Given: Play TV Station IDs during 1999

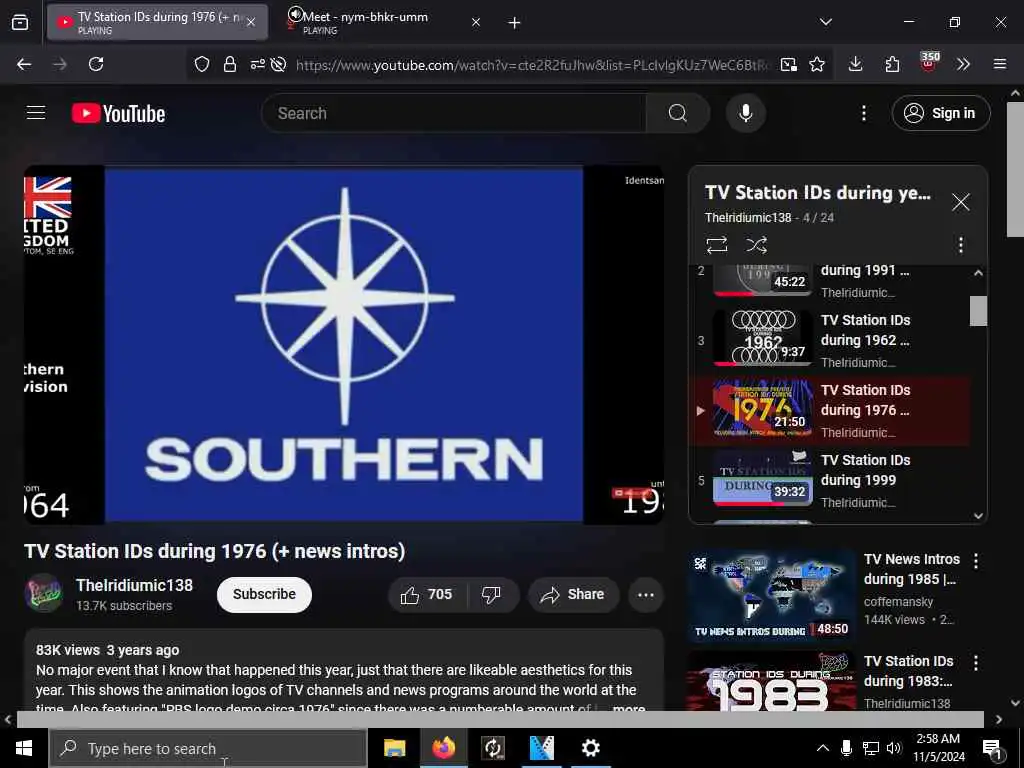Looking at the screenshot, I should coord(829,480).
